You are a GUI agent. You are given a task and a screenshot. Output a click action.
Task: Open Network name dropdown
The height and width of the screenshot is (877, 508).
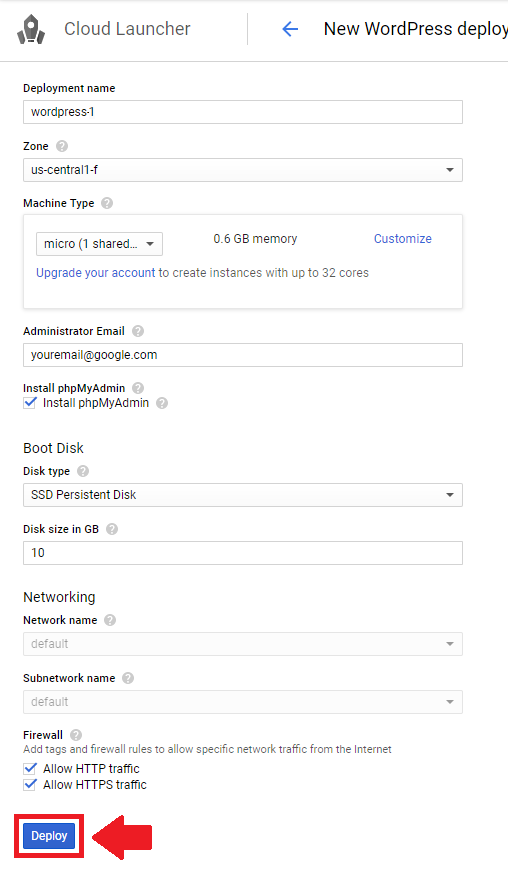point(243,644)
